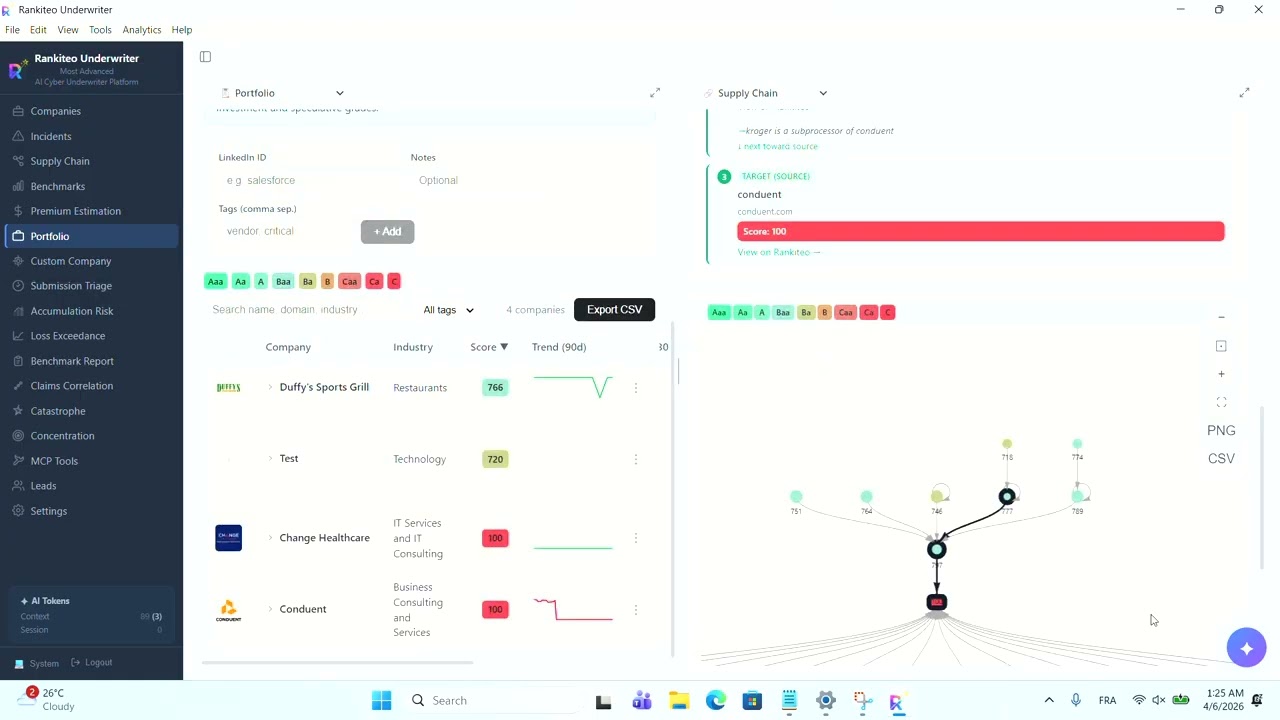Open the AI assistant sparkle button
Image resolution: width=1280 pixels, height=720 pixels.
pos(1247,649)
